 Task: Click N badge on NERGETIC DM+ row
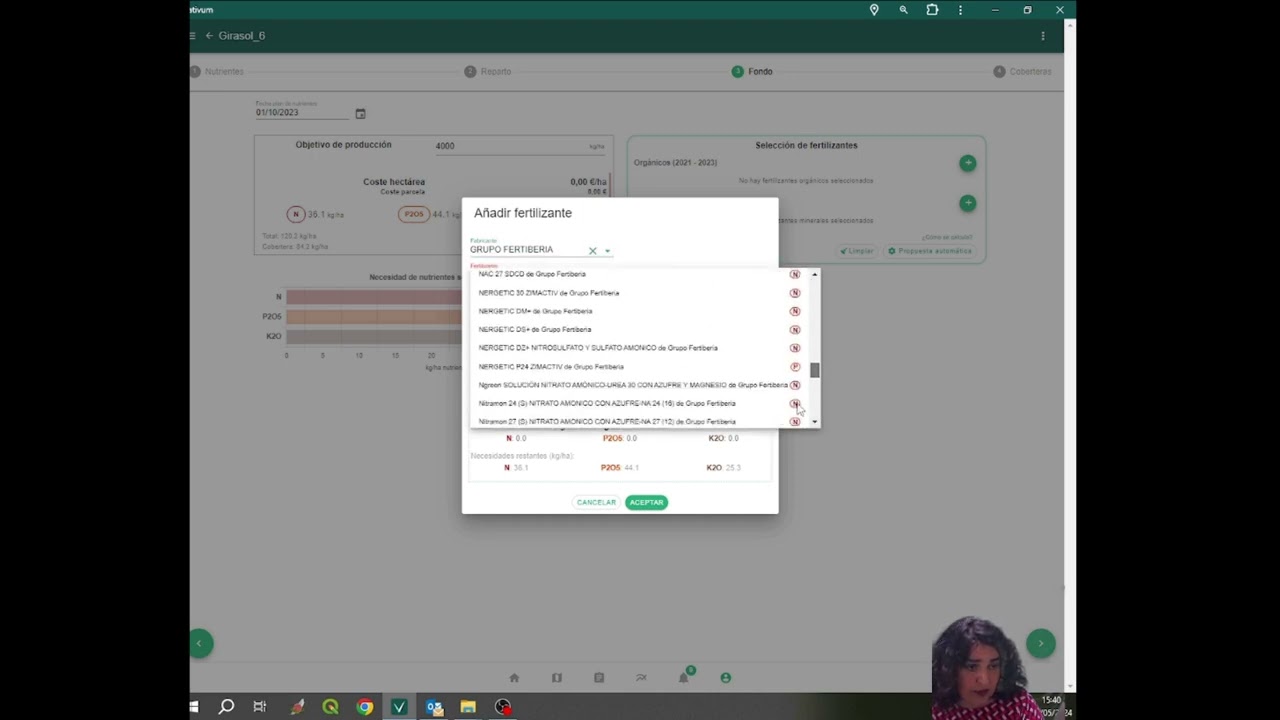[795, 311]
